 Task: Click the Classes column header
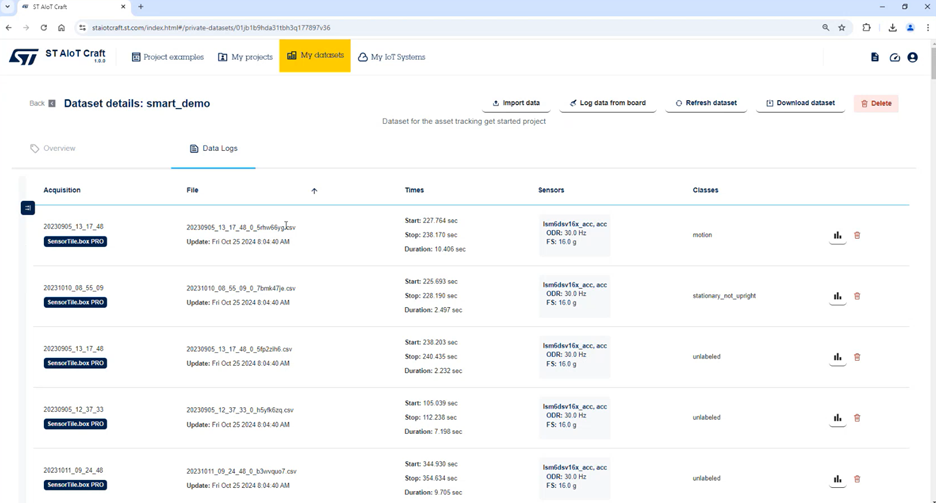706,190
